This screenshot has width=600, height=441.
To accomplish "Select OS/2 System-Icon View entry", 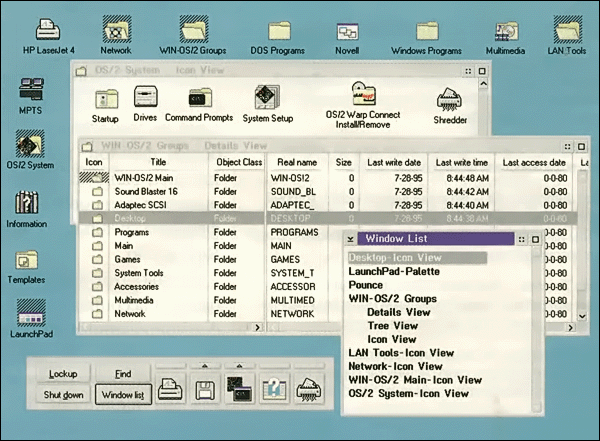I will pyautogui.click(x=409, y=394).
